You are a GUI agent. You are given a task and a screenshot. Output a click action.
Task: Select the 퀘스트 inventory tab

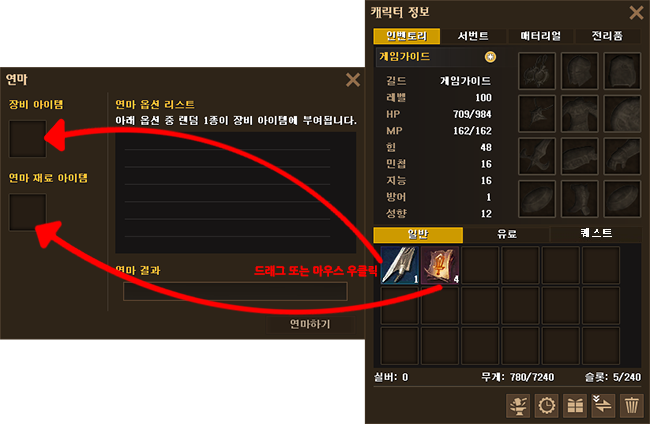(596, 234)
